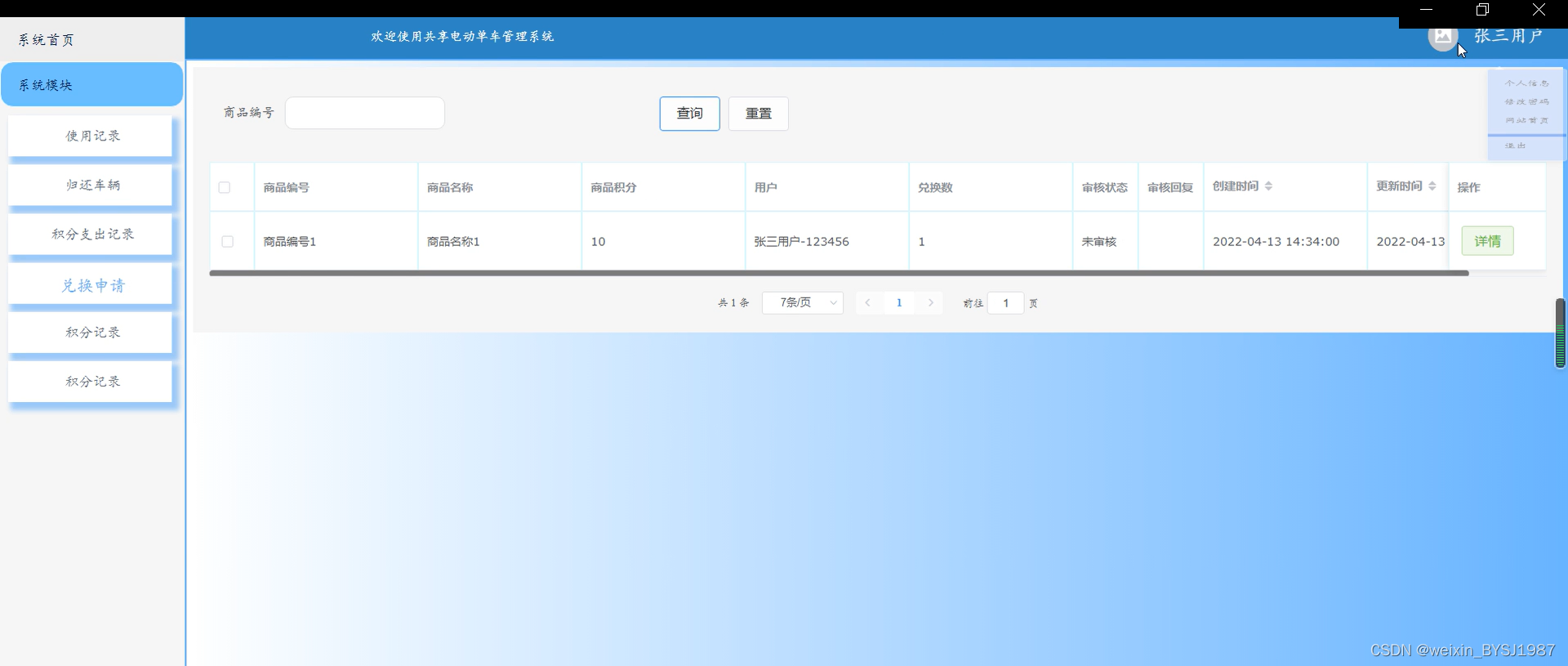Choose 个人信息 from user menu
Screen dimensions: 1568x666
[1526, 83]
